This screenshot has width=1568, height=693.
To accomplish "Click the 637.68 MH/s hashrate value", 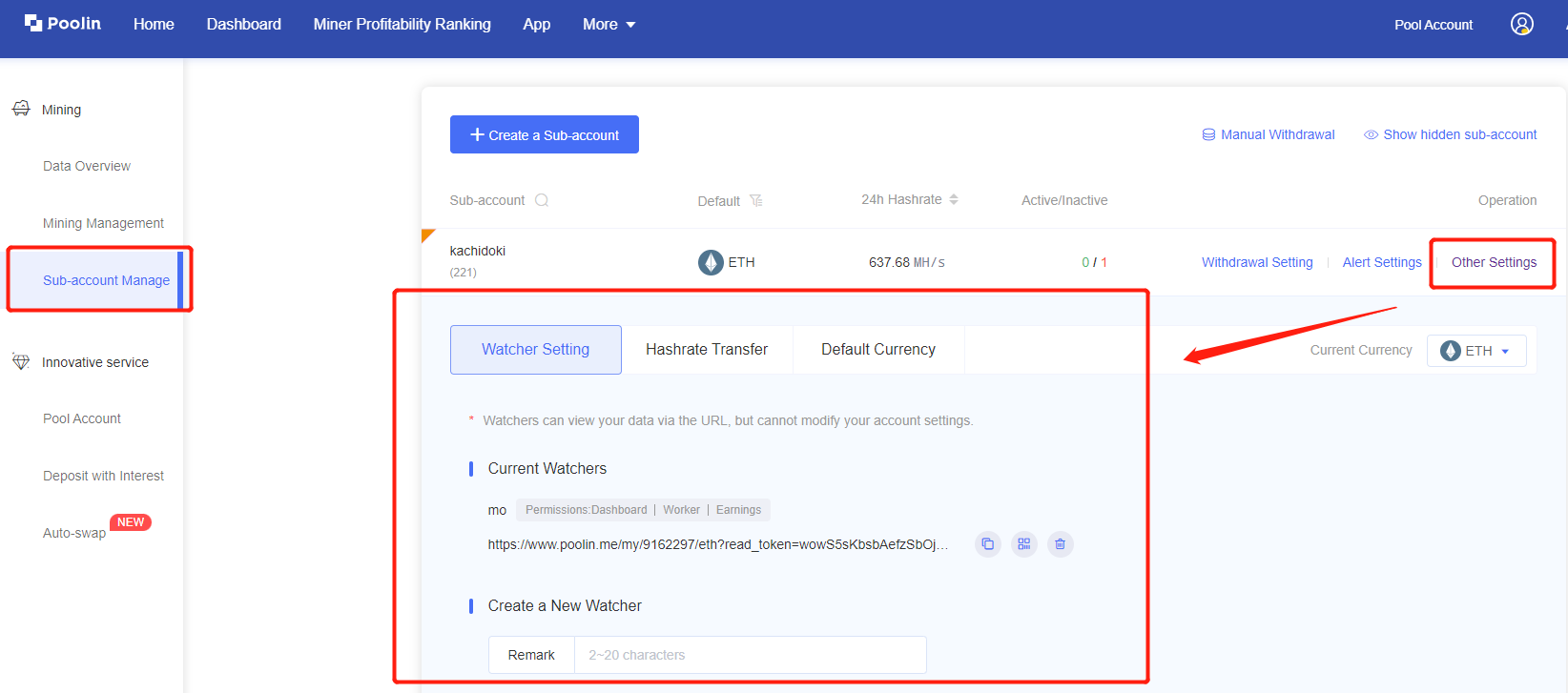I will point(907,262).
